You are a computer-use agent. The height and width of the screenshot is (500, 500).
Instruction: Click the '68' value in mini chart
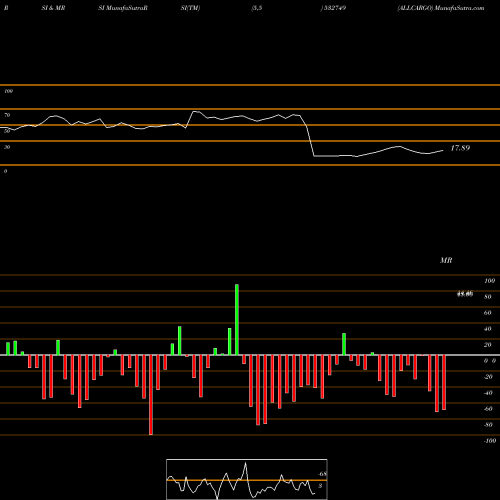click(323, 474)
